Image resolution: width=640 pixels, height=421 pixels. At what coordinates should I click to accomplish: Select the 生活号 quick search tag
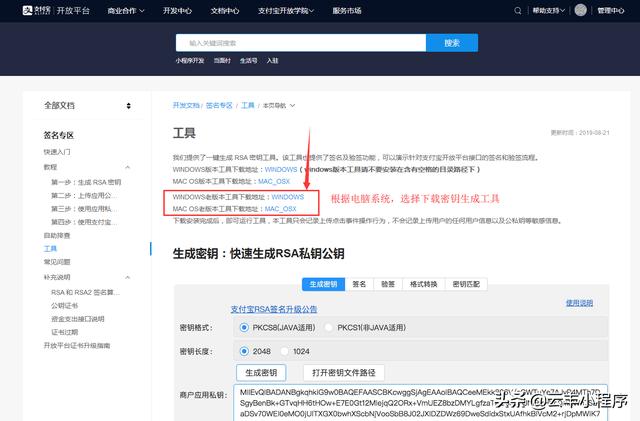tap(249, 60)
